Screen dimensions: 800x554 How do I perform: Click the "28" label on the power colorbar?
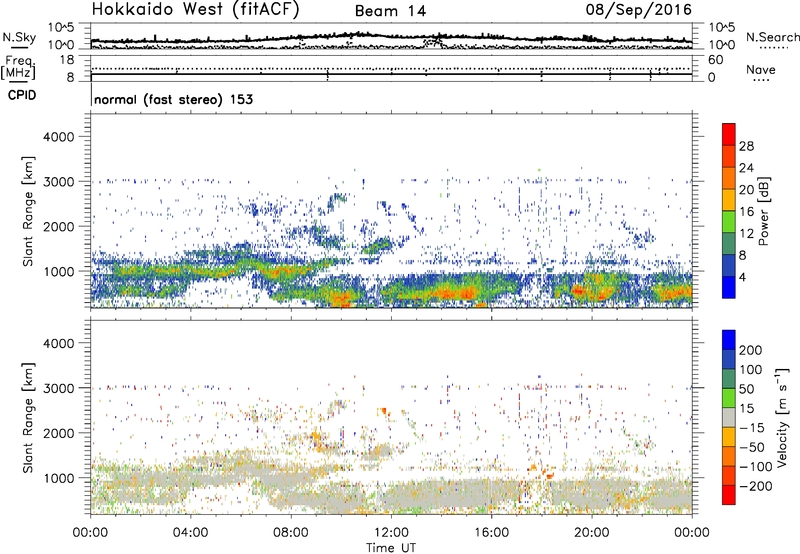pyautogui.click(x=746, y=146)
